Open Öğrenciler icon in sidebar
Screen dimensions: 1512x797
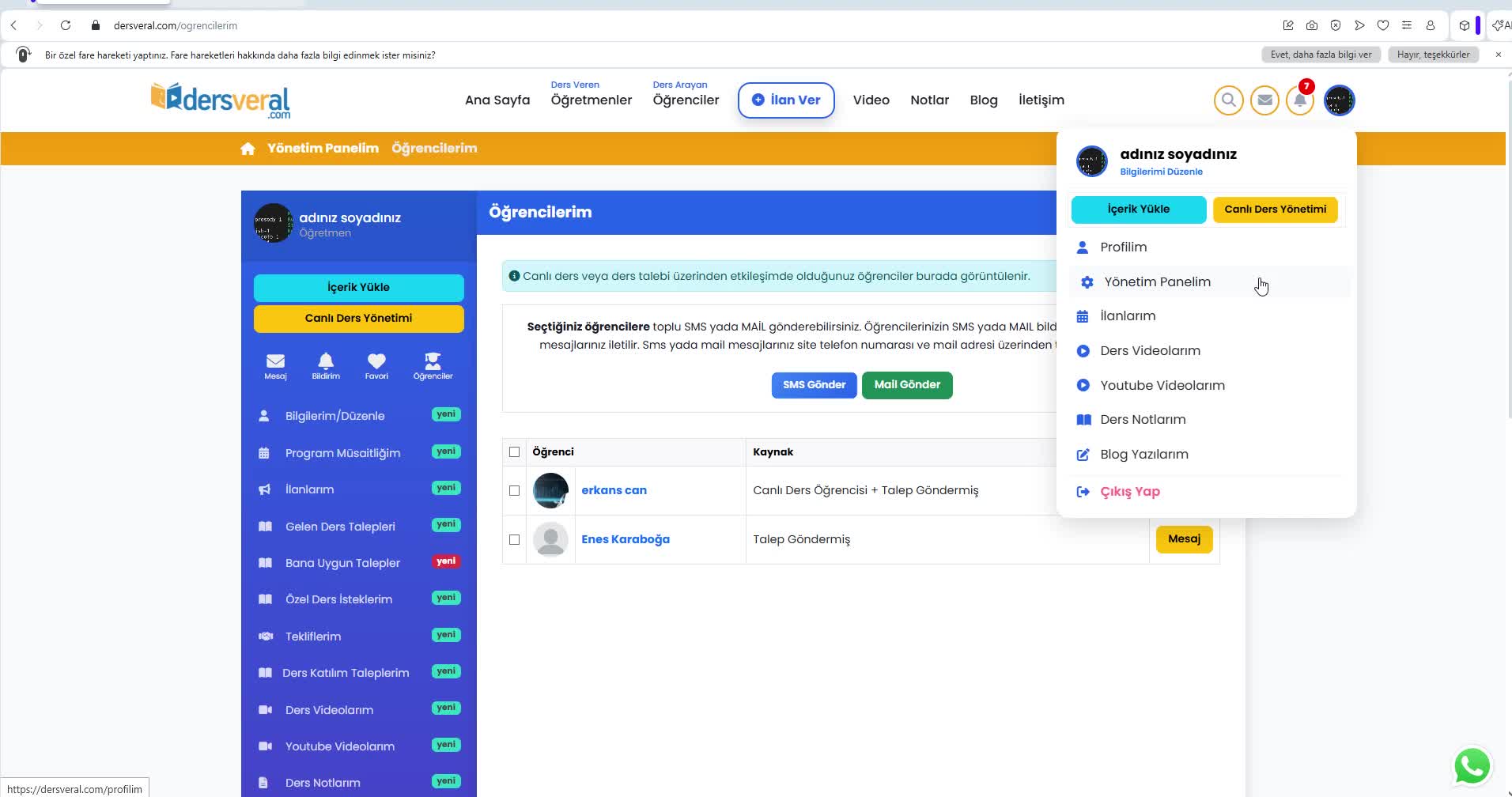click(x=433, y=365)
